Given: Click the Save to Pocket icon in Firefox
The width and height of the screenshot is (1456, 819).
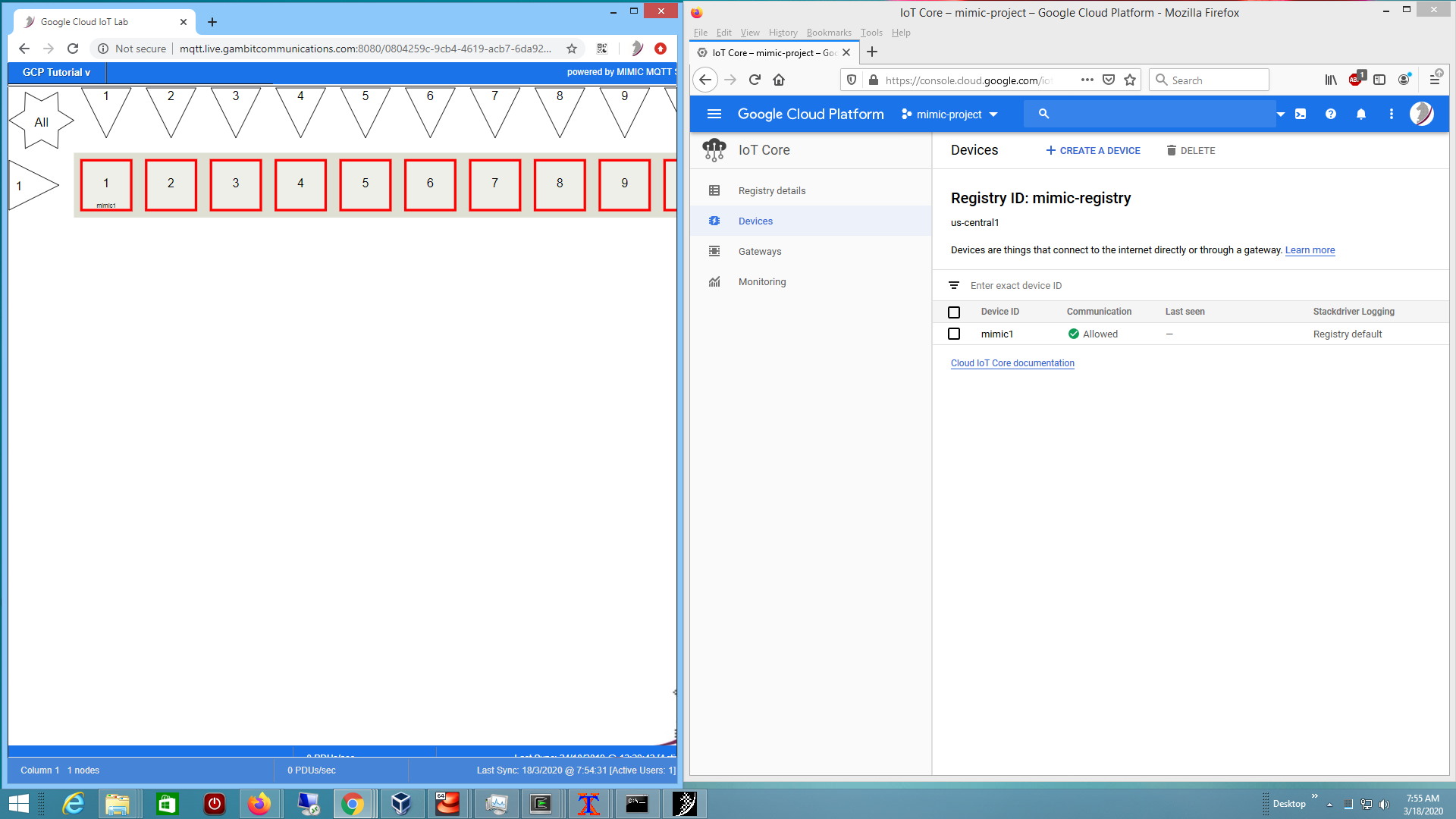Looking at the screenshot, I should 1109,80.
